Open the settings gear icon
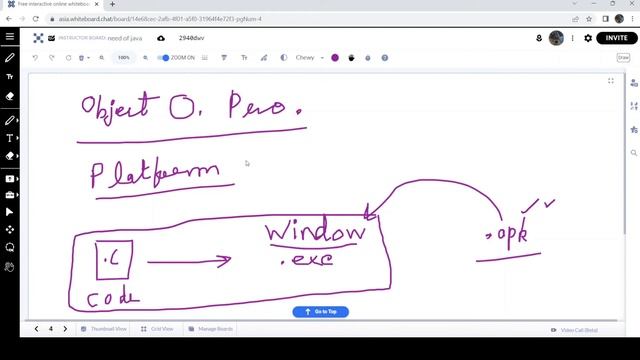The image size is (640, 360). (588, 38)
